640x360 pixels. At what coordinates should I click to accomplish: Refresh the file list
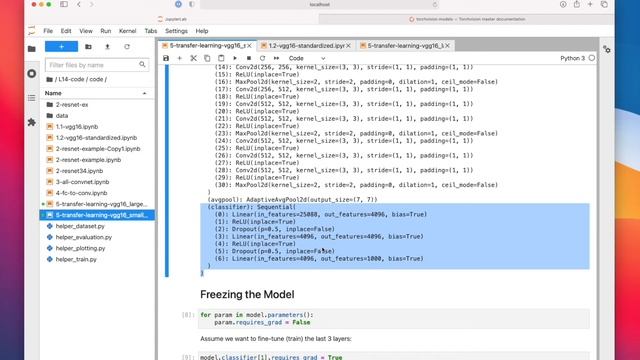127,47
